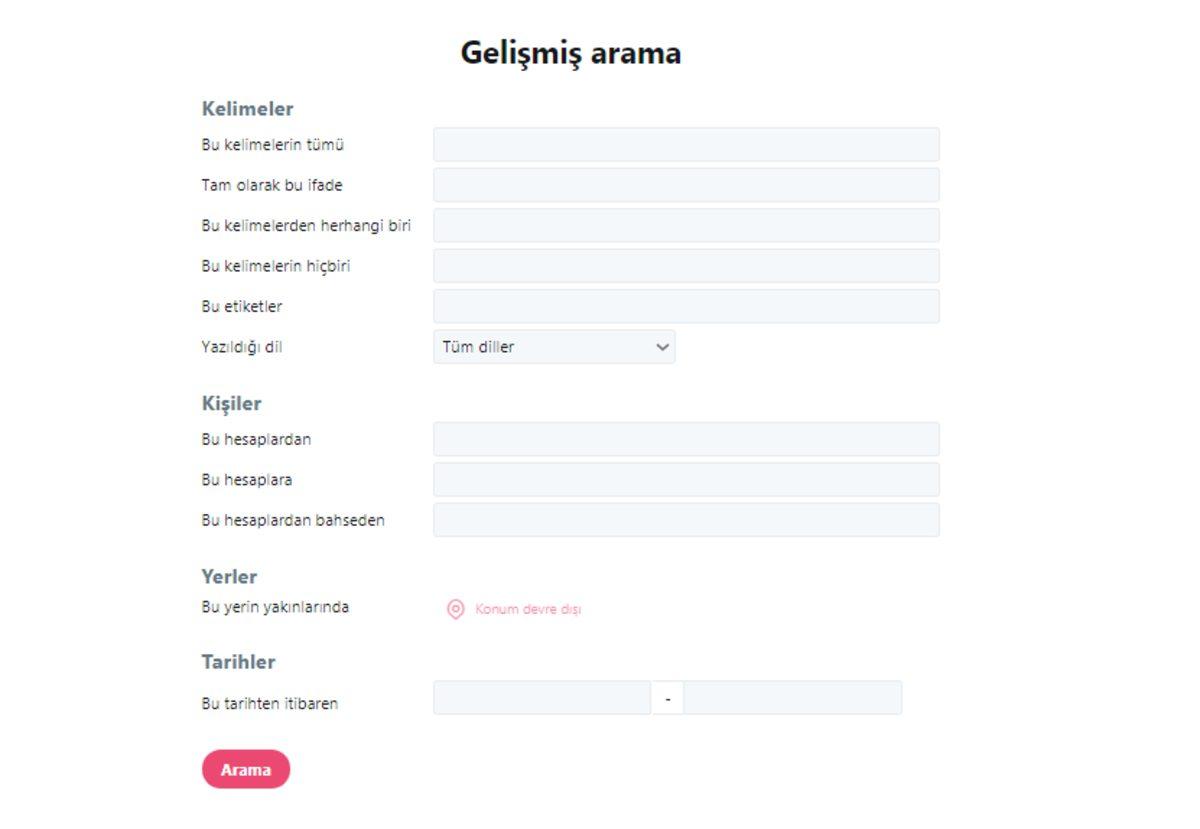The image size is (1200, 829).
Task: Click the Arama search button
Action: [246, 769]
